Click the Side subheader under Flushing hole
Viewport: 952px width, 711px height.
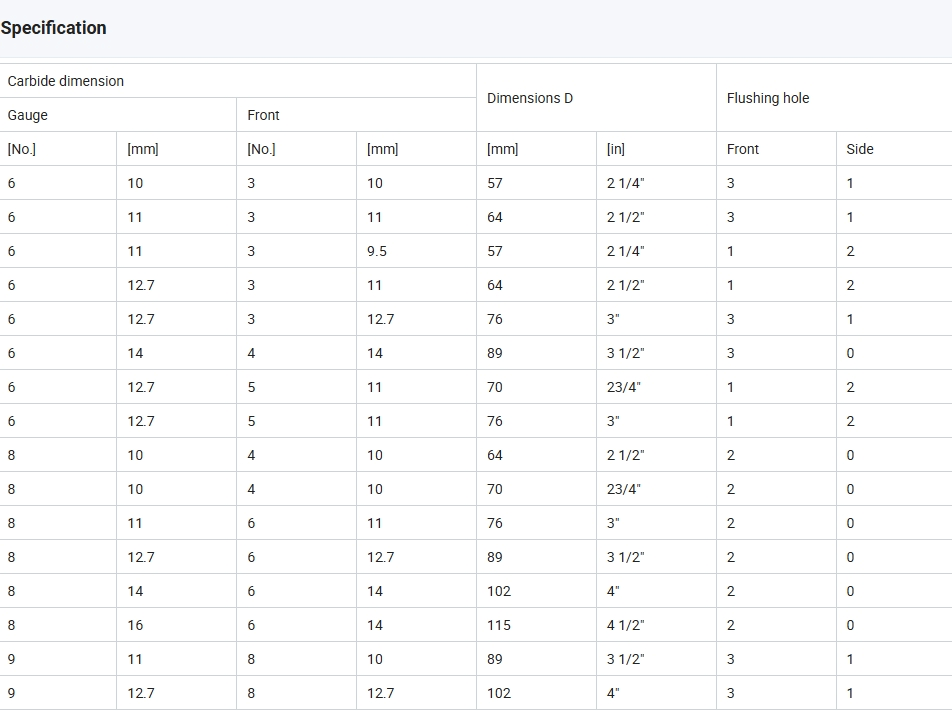click(894, 149)
